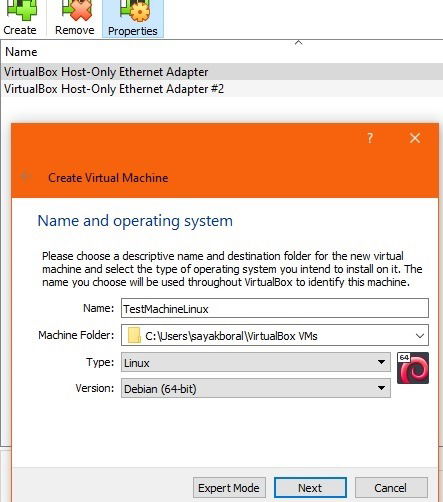Click the Remove adapter icon
The height and width of the screenshot is (502, 443).
click(x=75, y=18)
